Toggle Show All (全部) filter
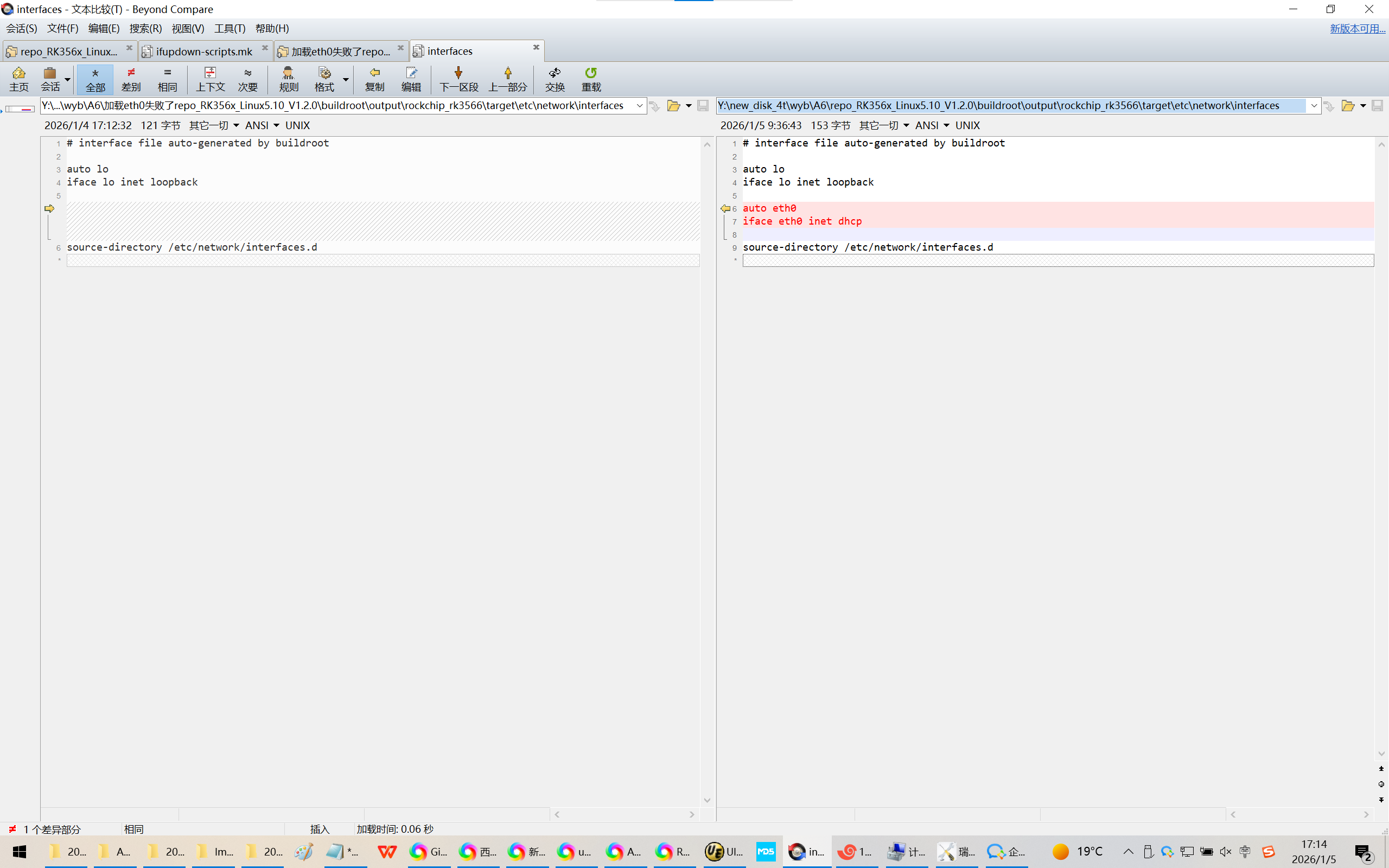 point(95,79)
